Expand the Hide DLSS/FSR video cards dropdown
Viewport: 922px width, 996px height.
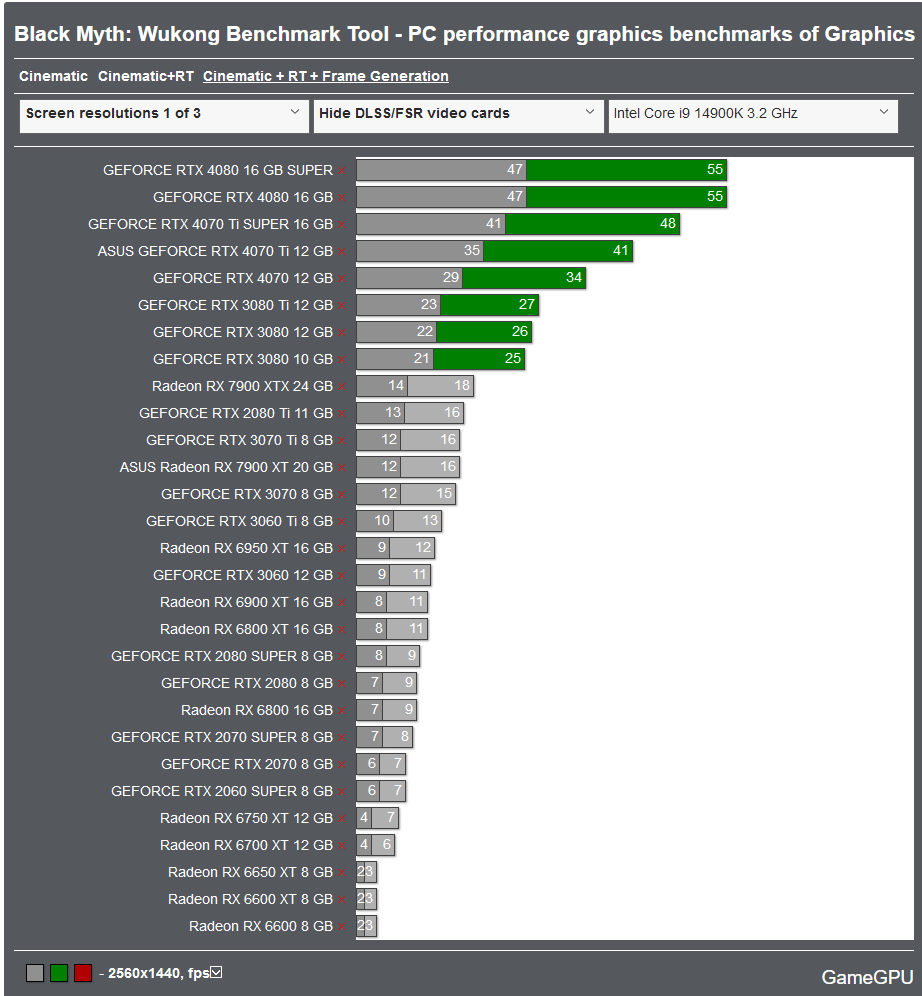point(458,116)
